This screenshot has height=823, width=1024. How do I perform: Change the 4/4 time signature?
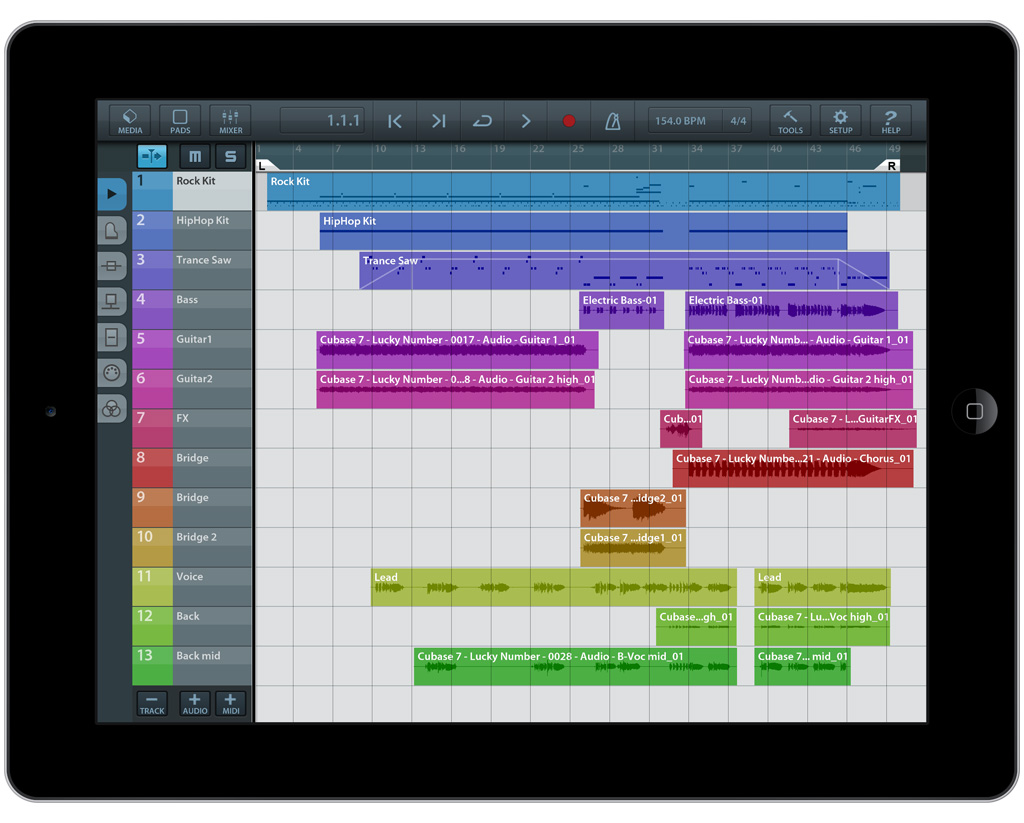pos(737,119)
